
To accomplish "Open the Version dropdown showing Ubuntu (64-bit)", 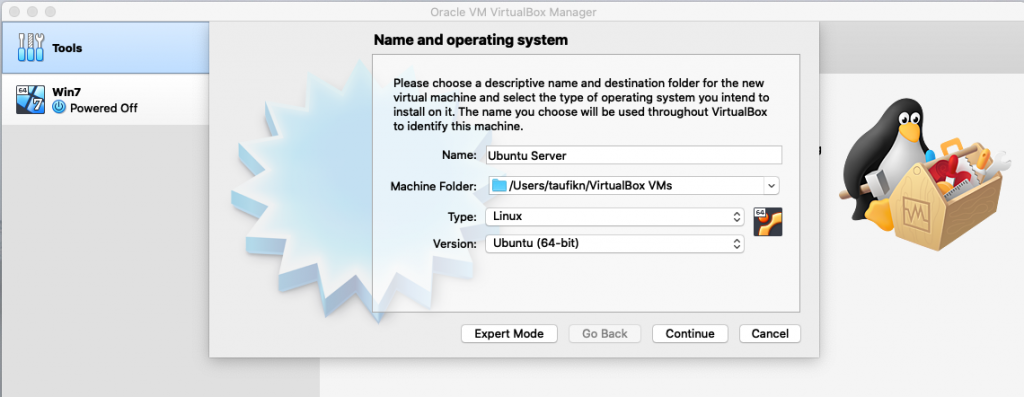I will (x=615, y=244).
